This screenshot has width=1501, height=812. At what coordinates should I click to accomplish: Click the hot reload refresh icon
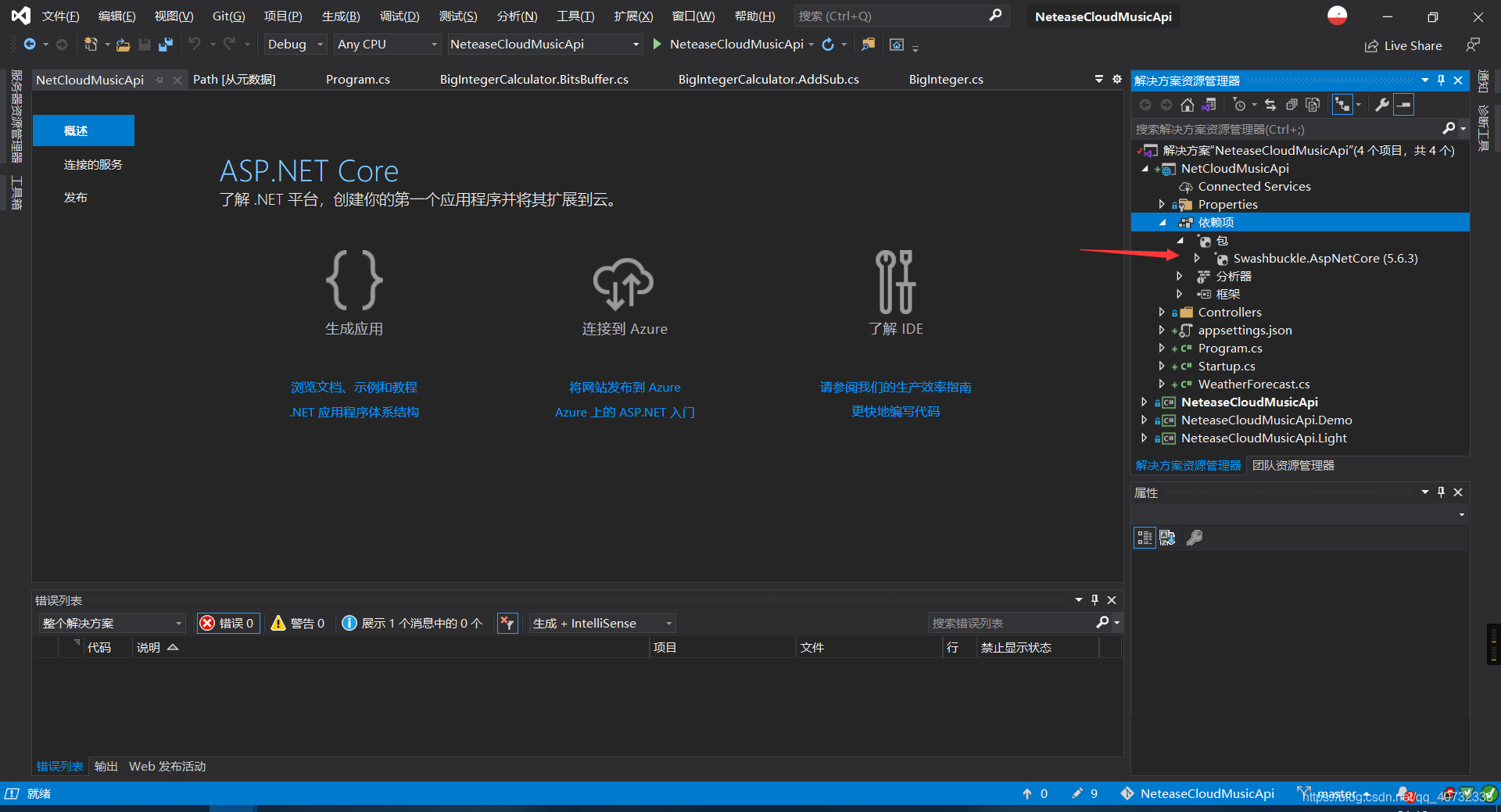tap(828, 45)
